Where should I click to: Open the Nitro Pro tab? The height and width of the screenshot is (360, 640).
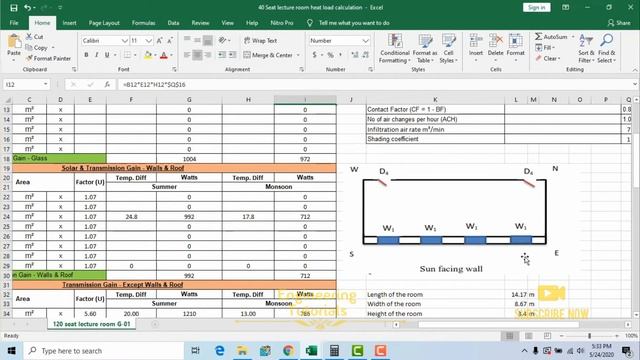point(282,23)
